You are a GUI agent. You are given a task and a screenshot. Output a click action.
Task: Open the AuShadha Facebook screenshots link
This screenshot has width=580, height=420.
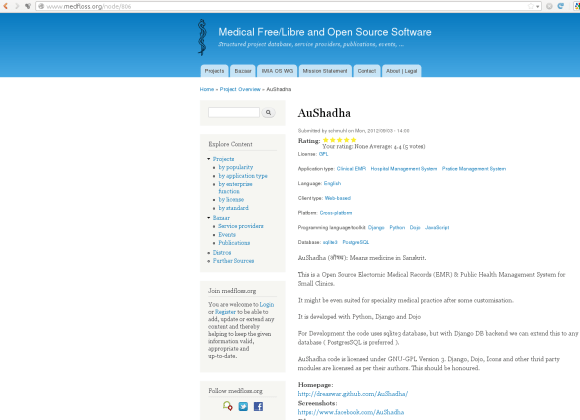[x=351, y=412]
